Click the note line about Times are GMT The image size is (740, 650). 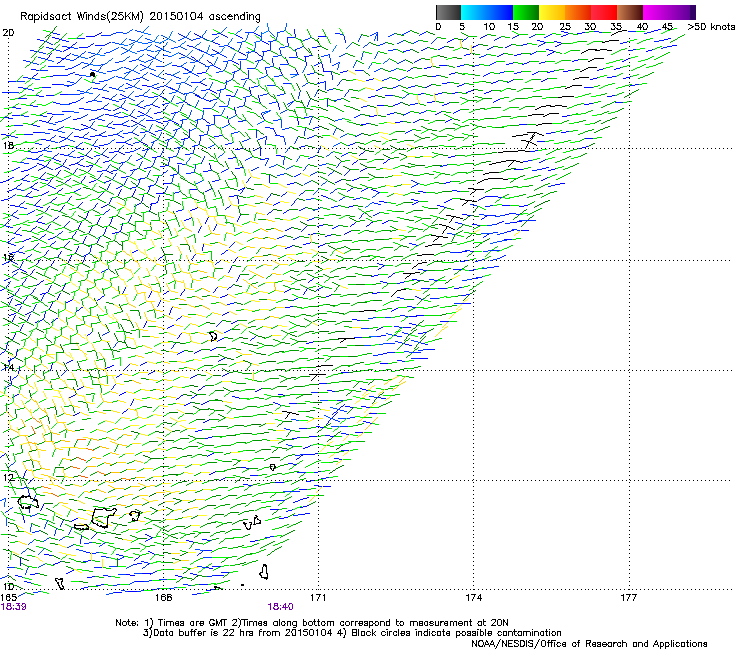(x=312, y=623)
